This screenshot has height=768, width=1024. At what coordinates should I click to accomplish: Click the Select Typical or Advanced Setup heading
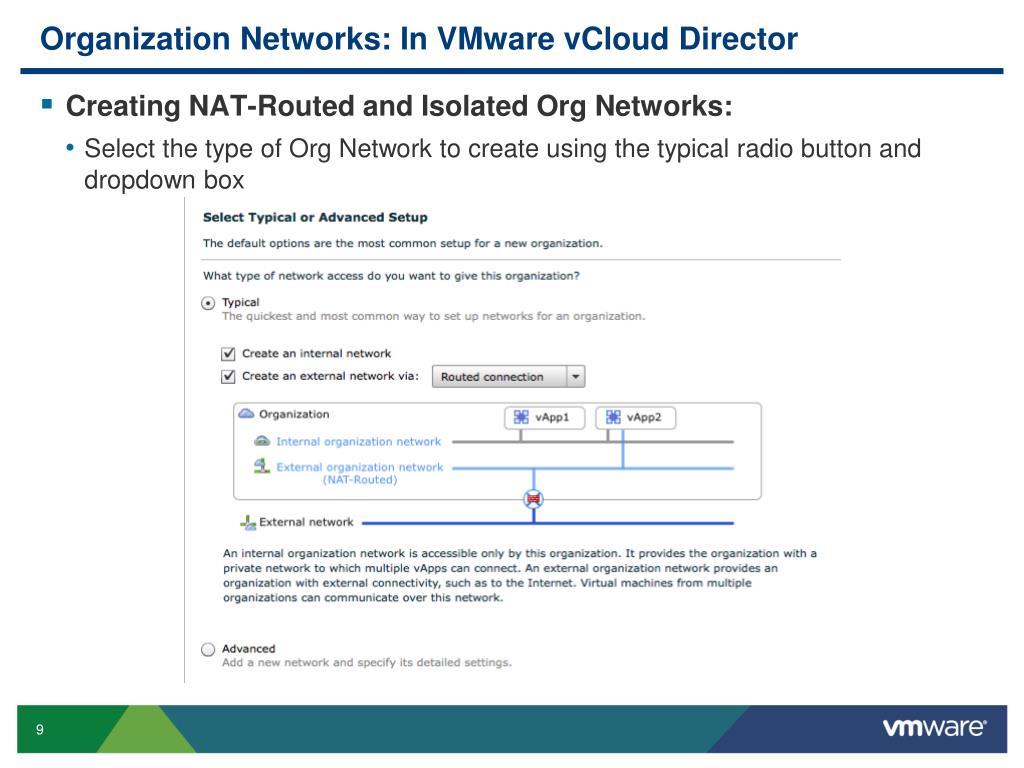tap(315, 217)
